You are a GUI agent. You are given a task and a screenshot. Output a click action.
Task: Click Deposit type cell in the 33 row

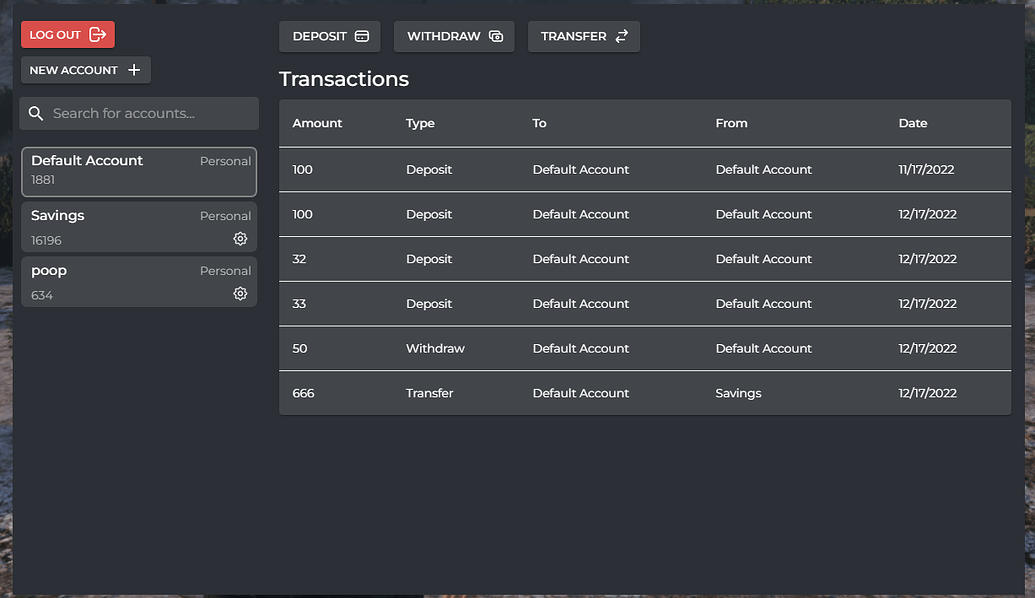[429, 304]
